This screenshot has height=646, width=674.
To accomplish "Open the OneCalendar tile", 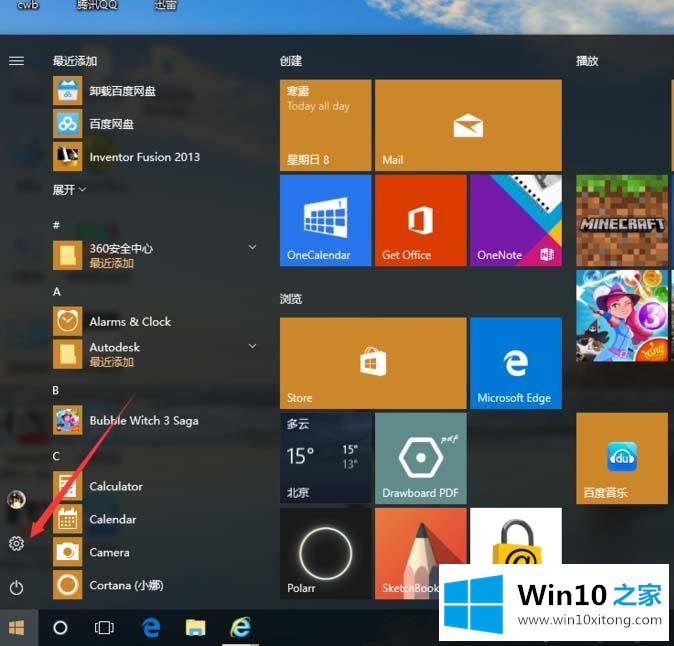I will pos(325,220).
